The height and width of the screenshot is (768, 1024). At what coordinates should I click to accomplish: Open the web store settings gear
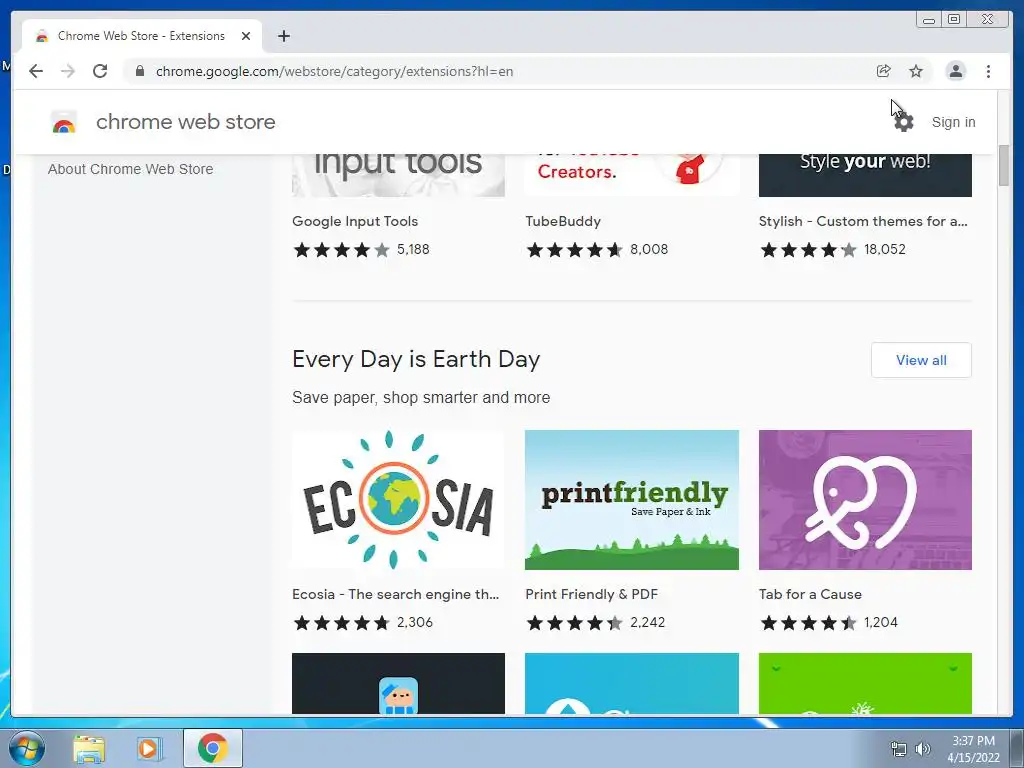(904, 122)
